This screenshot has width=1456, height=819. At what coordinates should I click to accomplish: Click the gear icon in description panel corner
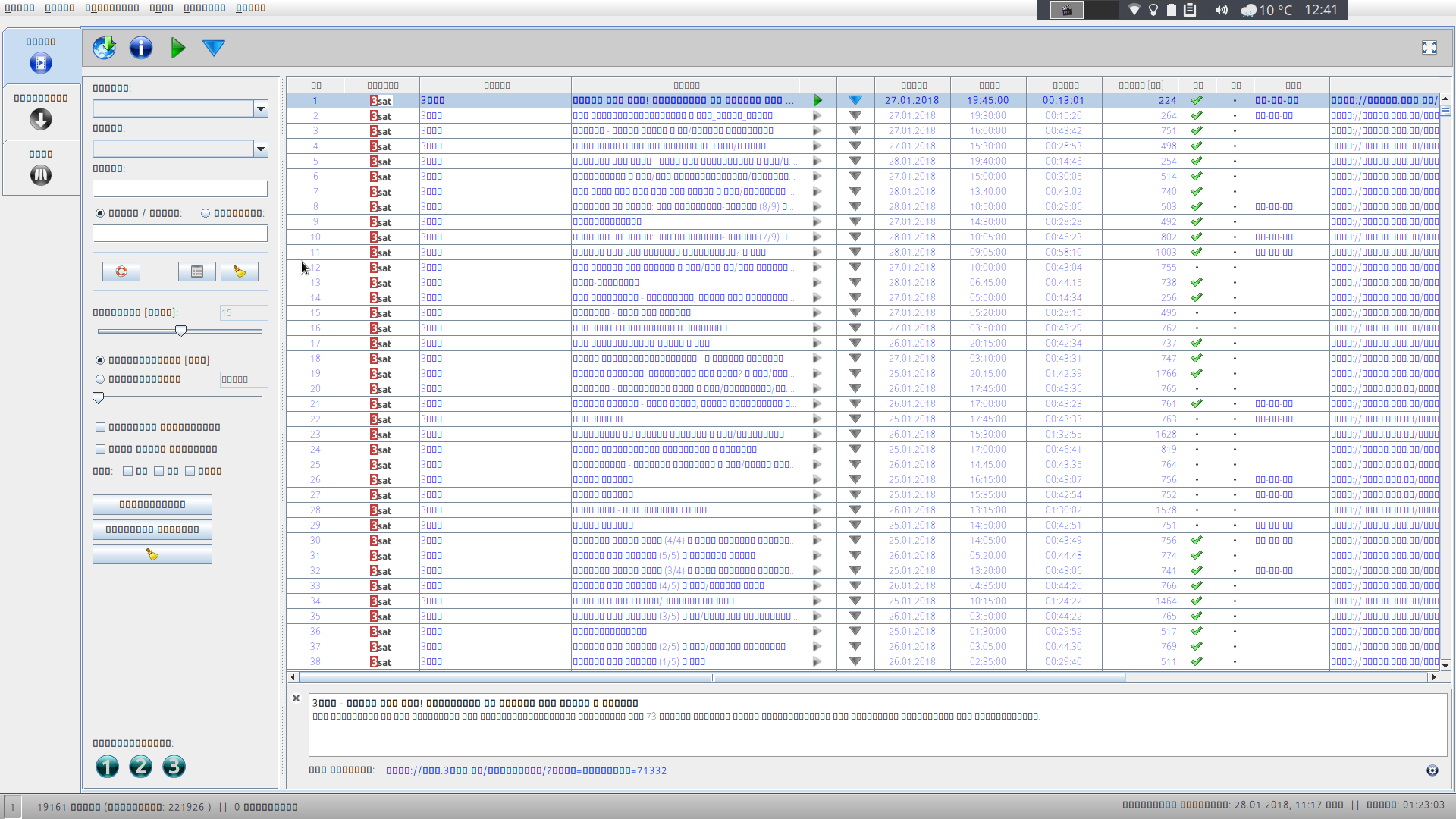tap(1432, 770)
